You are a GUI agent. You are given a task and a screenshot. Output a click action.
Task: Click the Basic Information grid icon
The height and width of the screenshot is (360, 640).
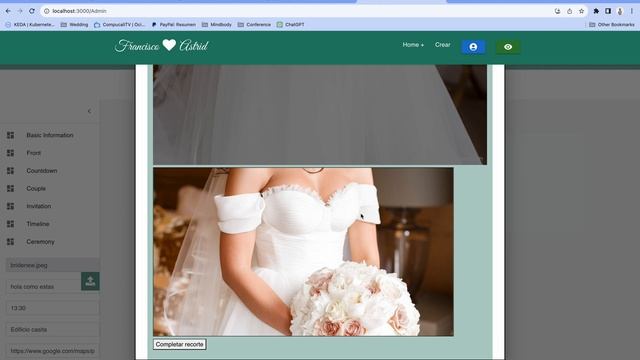tap(11, 135)
